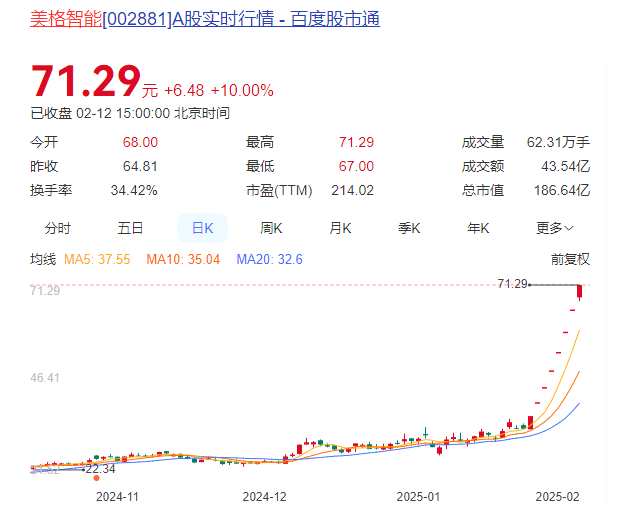Click the 已收盘 02-12 15:00:00 status line
Viewport: 618px width, 508px height.
coord(130,114)
